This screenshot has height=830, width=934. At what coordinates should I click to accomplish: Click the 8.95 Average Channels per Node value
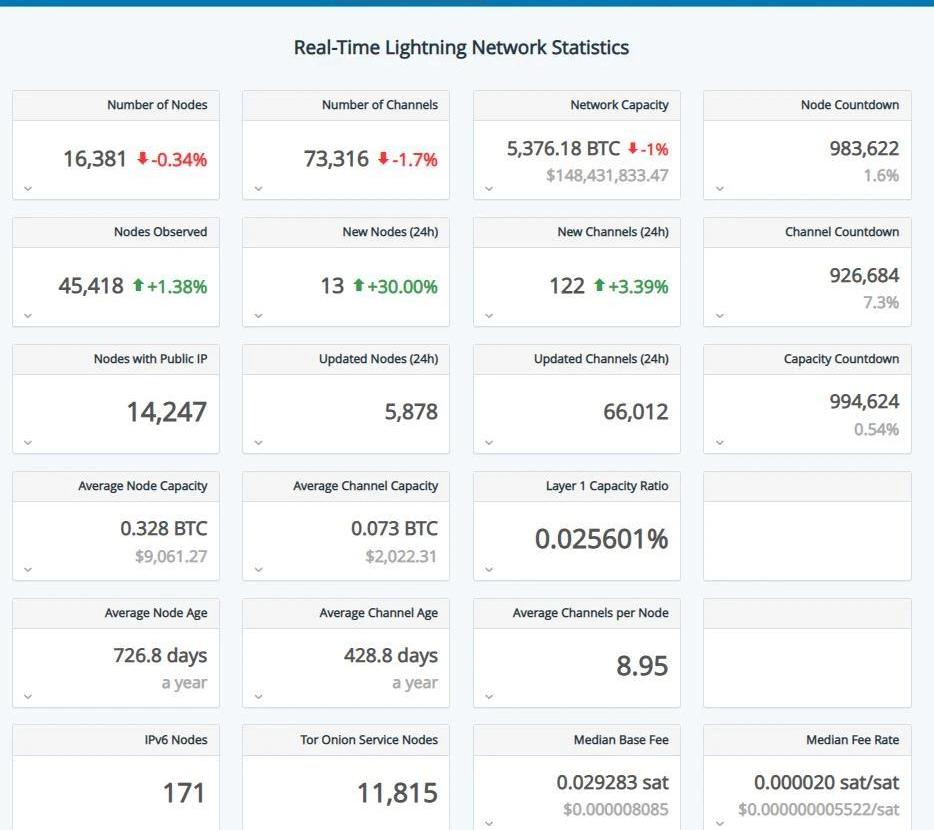641,666
